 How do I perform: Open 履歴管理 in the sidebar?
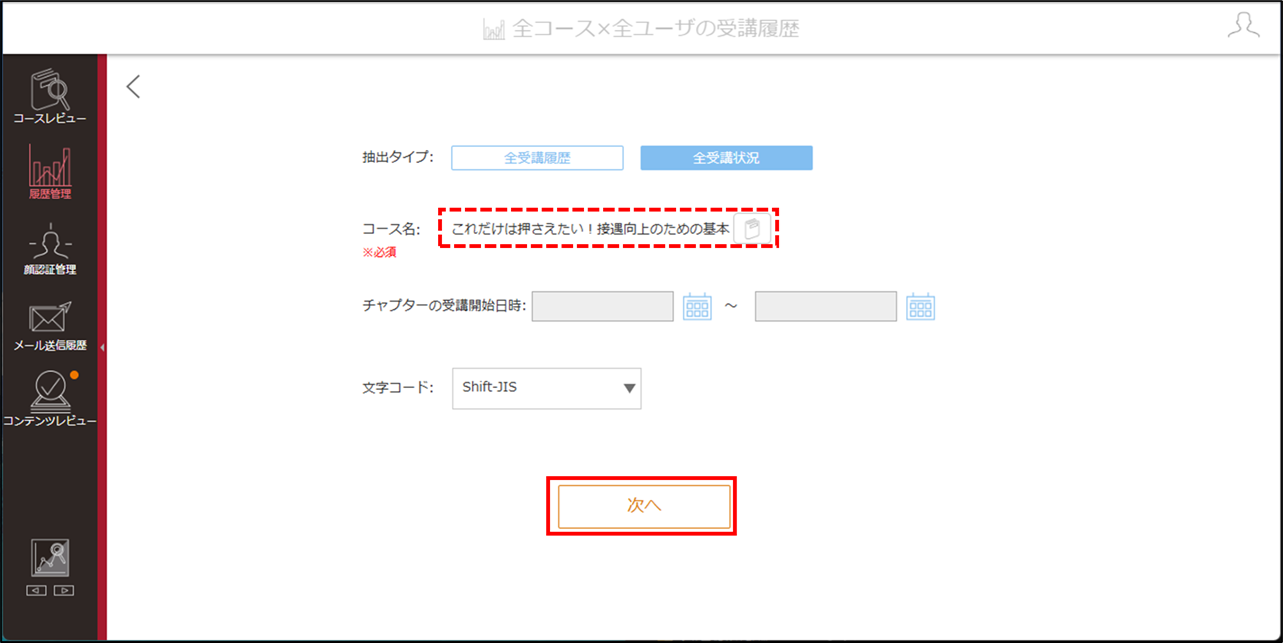[x=49, y=172]
